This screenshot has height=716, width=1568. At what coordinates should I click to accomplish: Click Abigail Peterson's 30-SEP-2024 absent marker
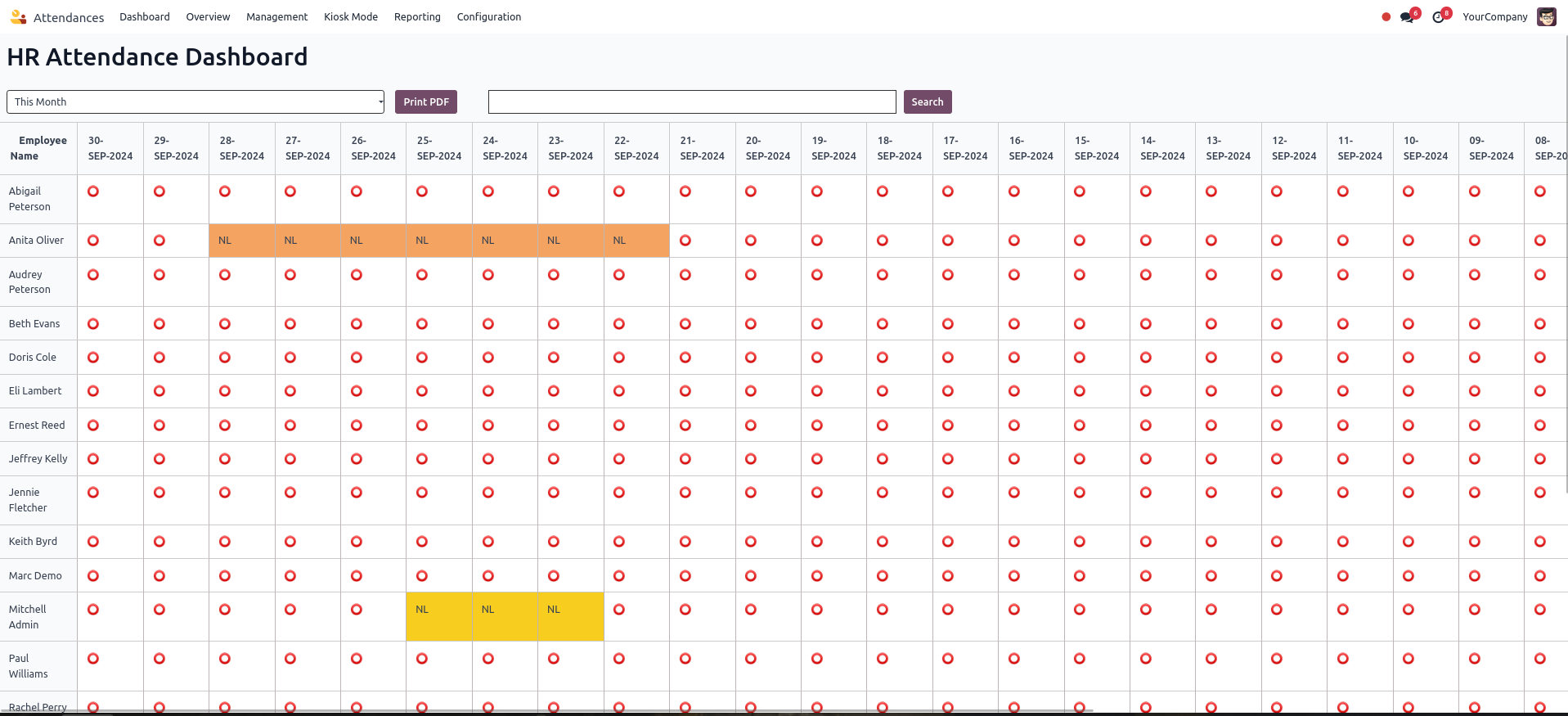click(93, 191)
